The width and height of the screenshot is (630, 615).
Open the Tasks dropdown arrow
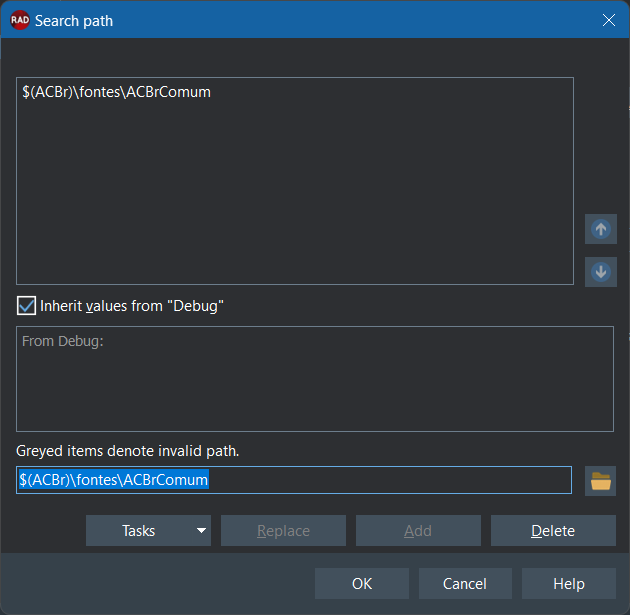click(201, 531)
